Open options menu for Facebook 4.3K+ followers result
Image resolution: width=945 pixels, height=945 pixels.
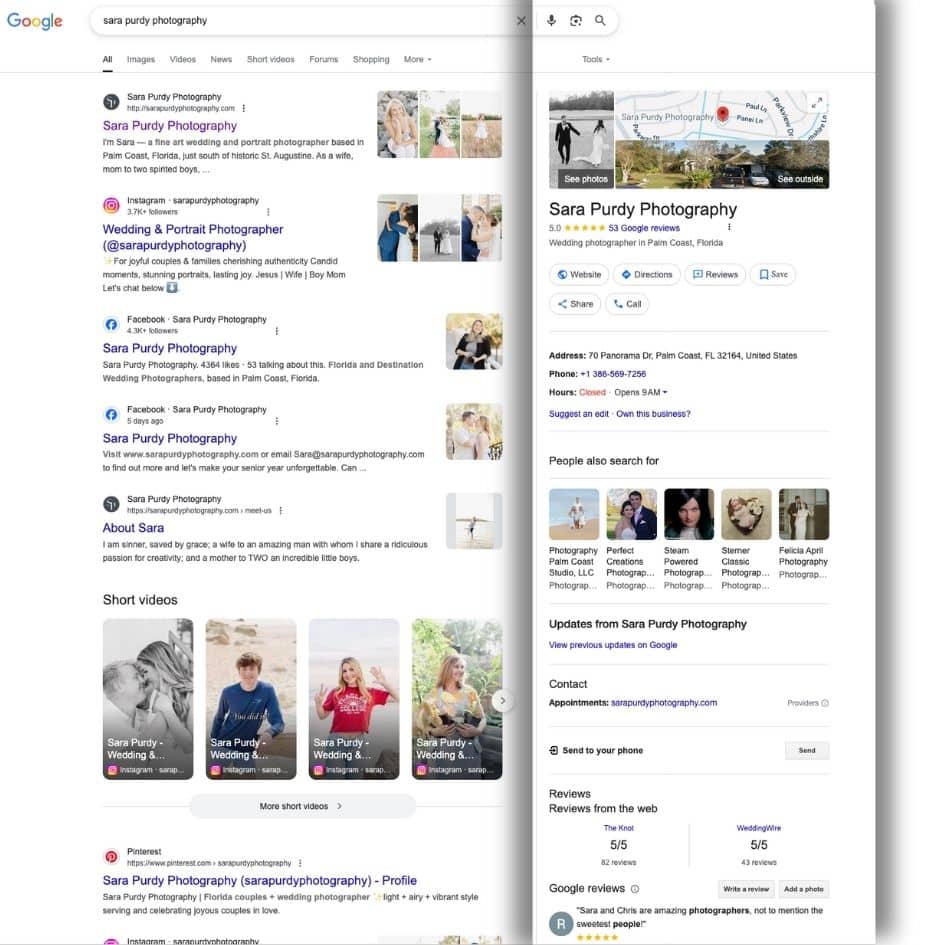(x=277, y=331)
